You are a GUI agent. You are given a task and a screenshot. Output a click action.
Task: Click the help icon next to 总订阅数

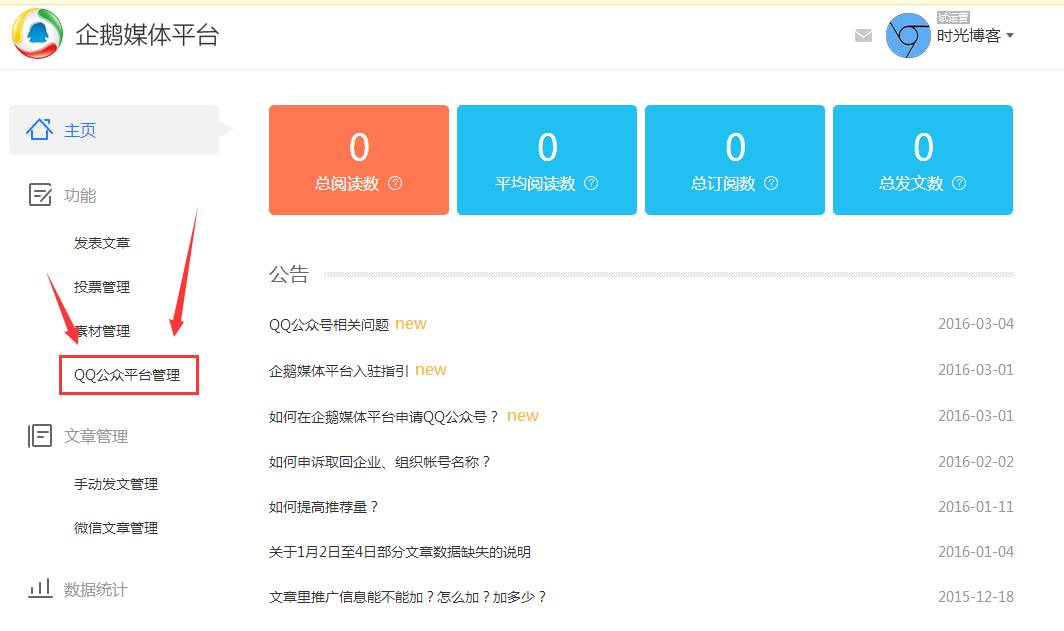pos(771,183)
